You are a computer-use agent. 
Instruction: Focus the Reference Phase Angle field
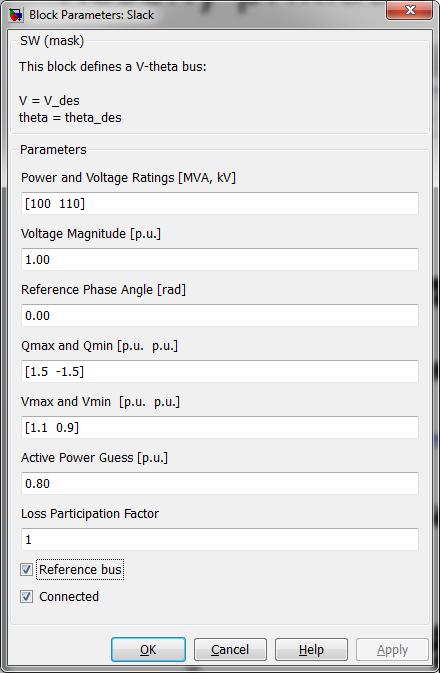(x=220, y=315)
